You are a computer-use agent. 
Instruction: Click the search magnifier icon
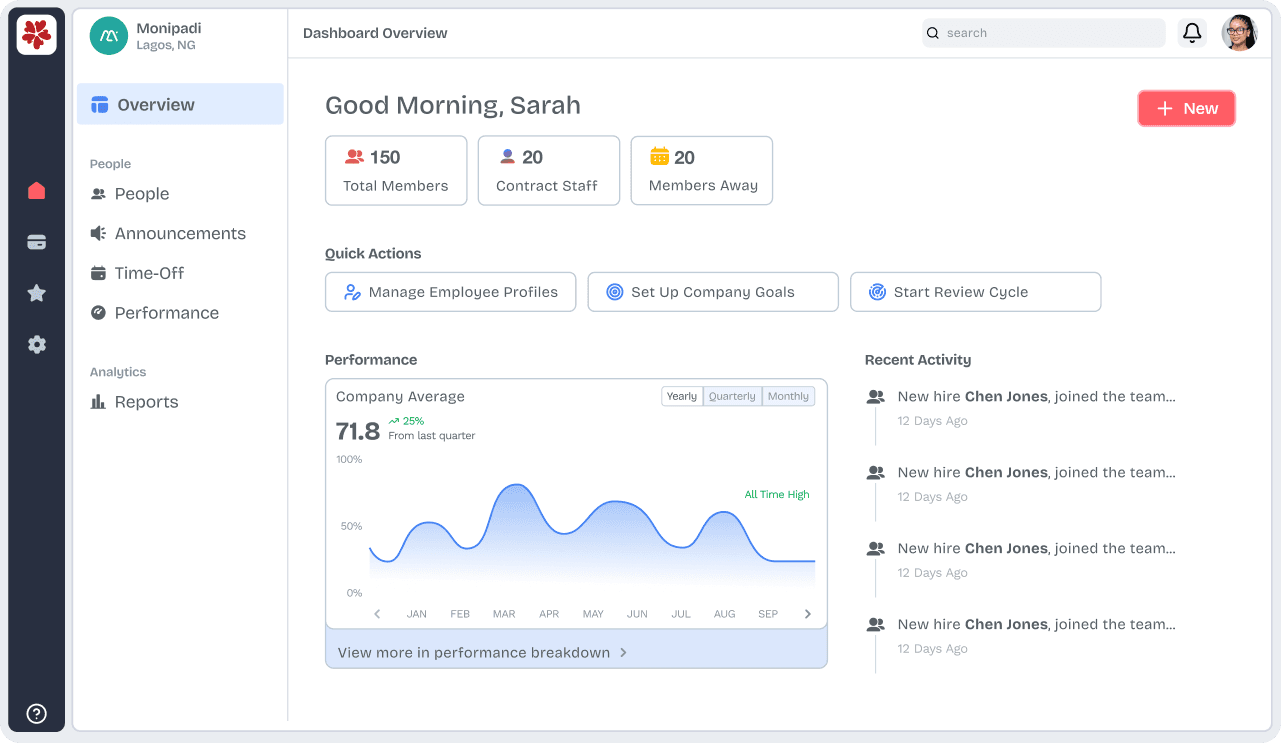click(x=933, y=33)
